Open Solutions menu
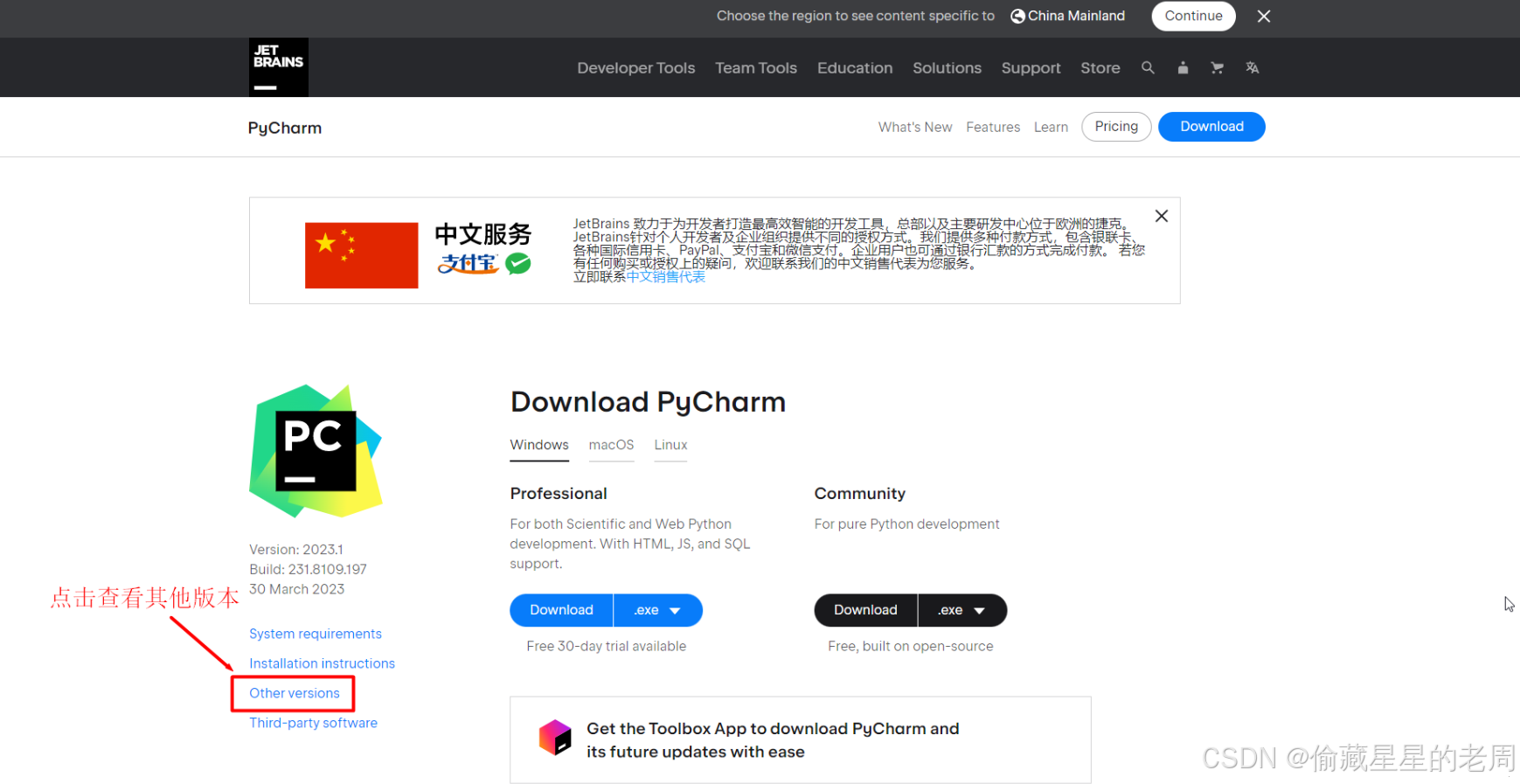This screenshot has width=1520, height=784. coord(947,67)
